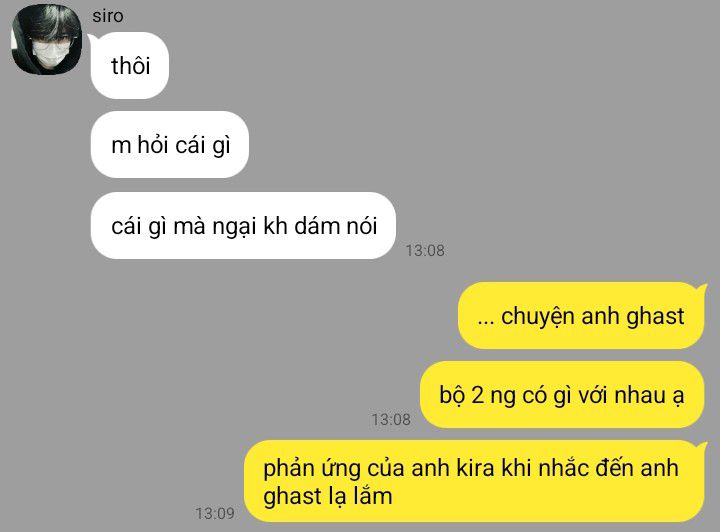Click the number 2 in the yellow message
The width and height of the screenshot is (720, 532).
478,395
